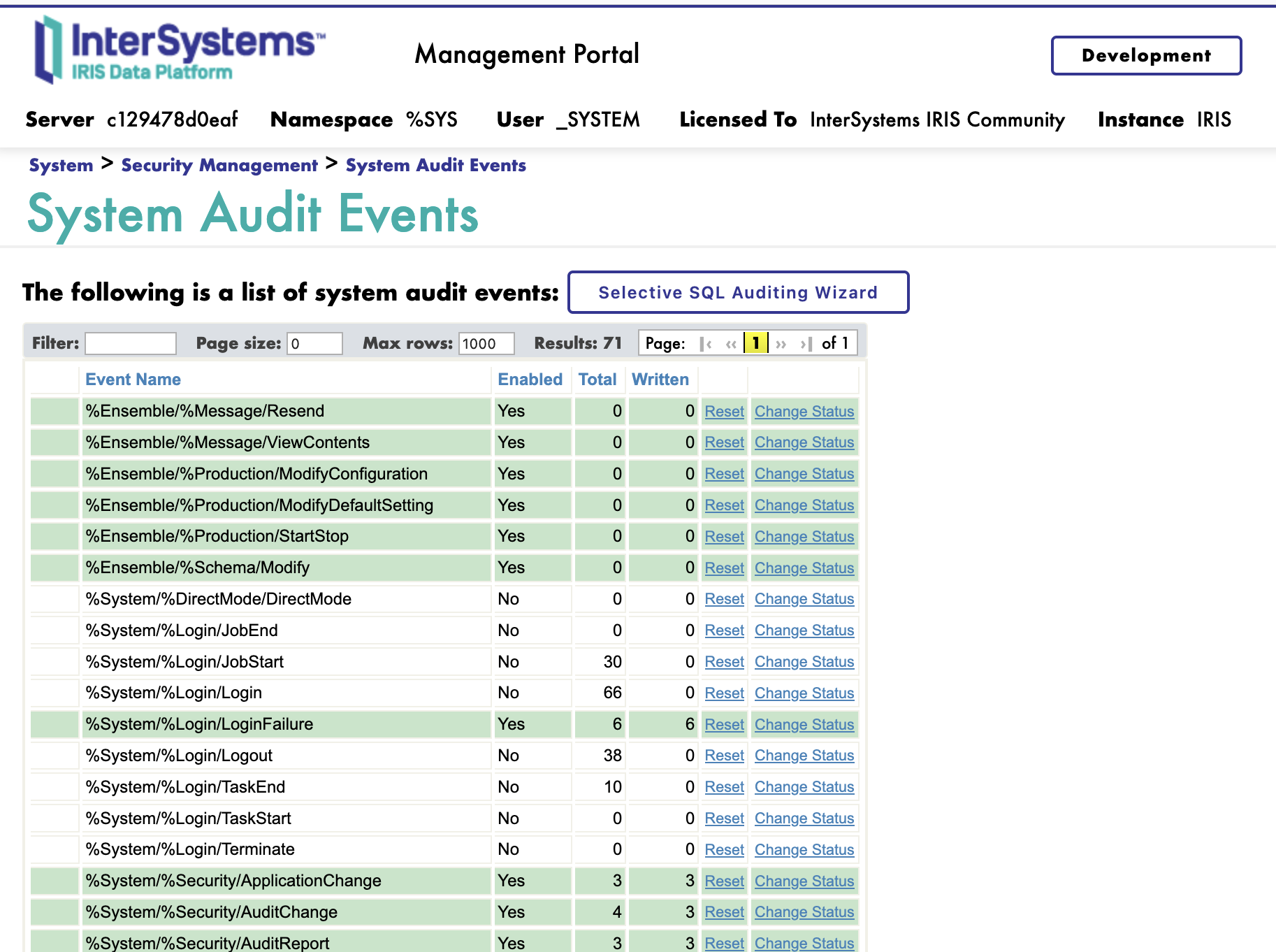Change Status of %Ensemble/%Message/Resend

click(804, 412)
